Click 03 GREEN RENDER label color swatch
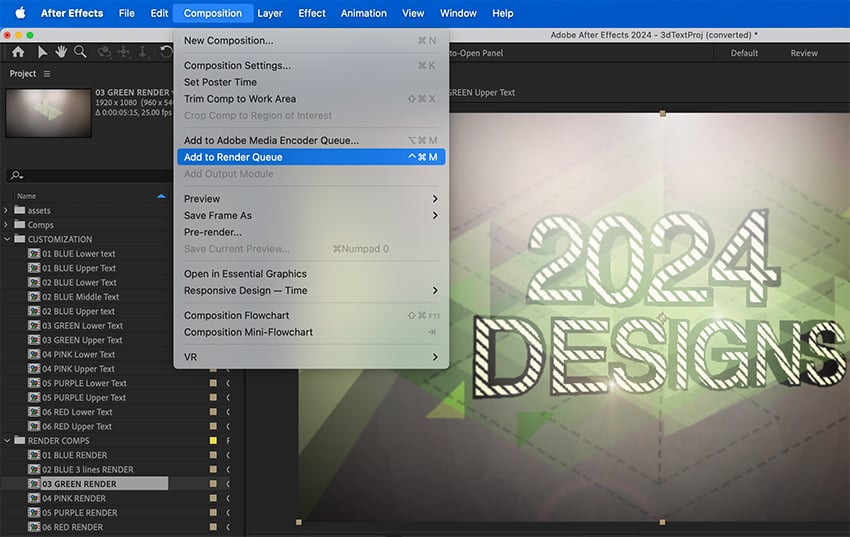The width and height of the screenshot is (850, 537). (x=213, y=484)
